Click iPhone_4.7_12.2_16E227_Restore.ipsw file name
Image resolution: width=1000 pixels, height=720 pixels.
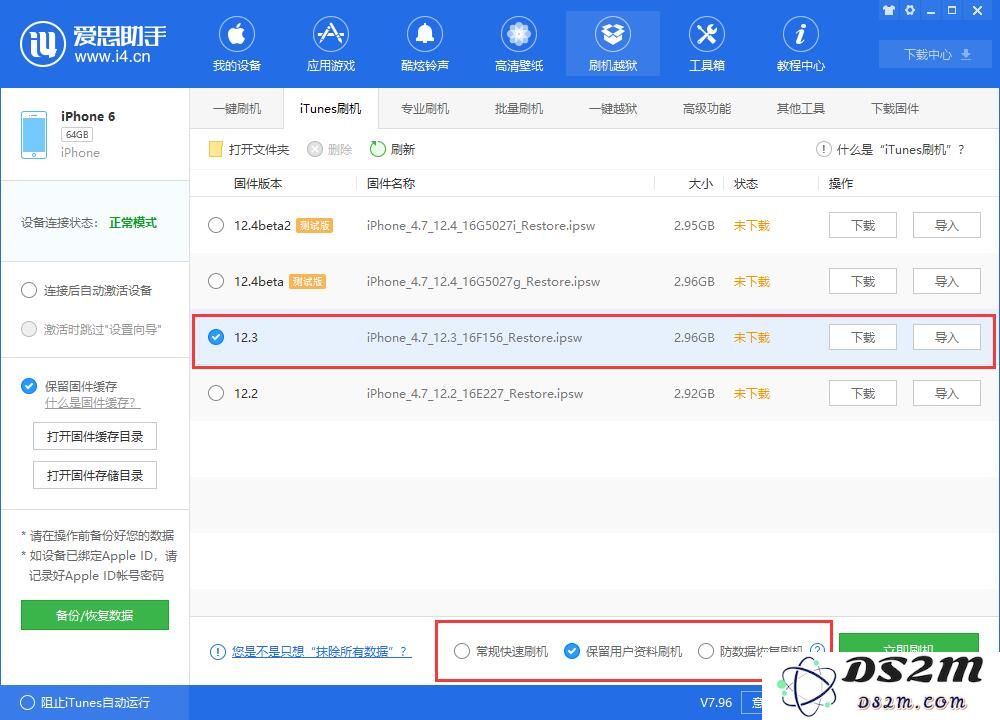(475, 393)
